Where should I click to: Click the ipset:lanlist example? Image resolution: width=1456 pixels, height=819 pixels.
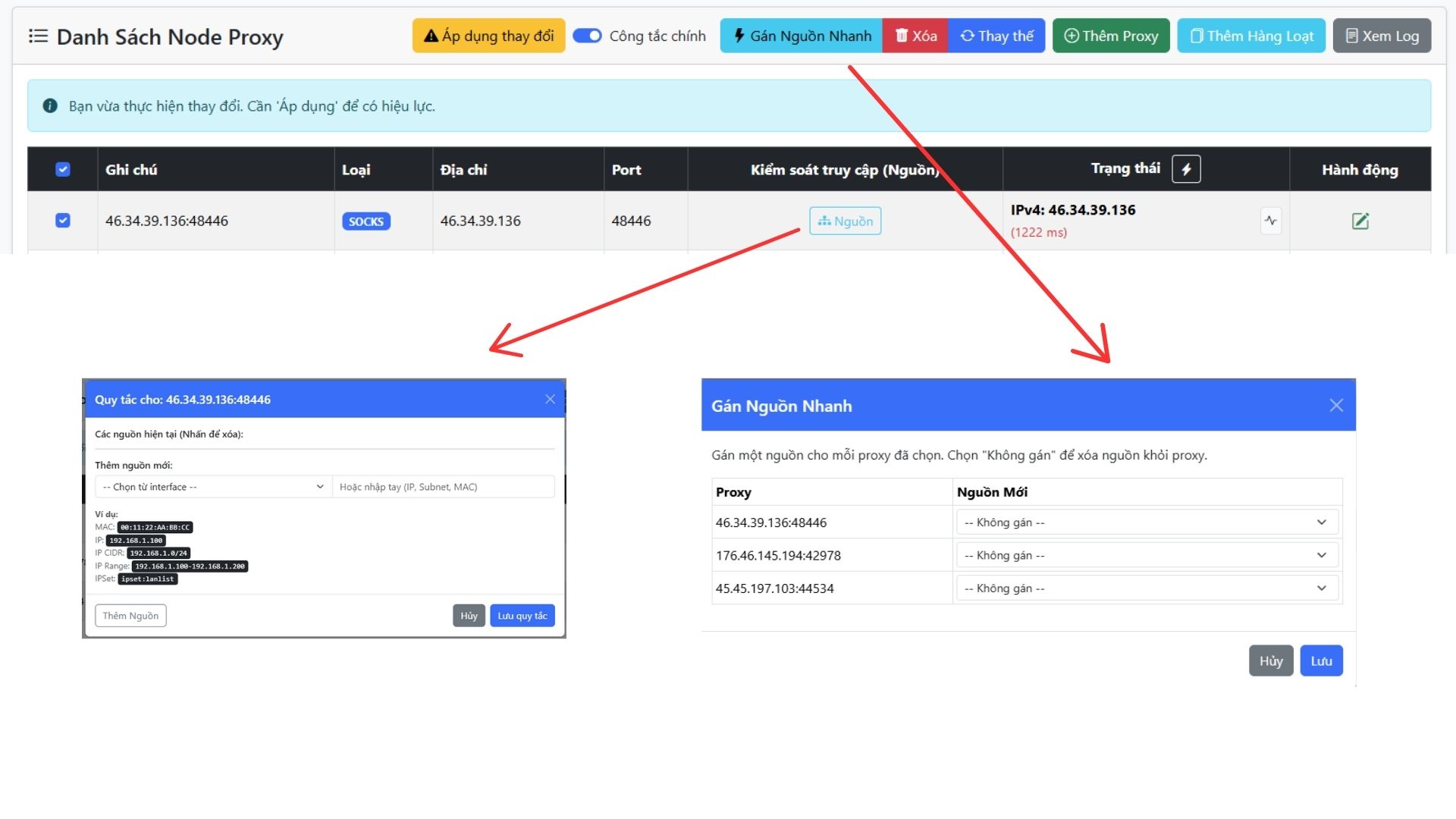click(148, 579)
